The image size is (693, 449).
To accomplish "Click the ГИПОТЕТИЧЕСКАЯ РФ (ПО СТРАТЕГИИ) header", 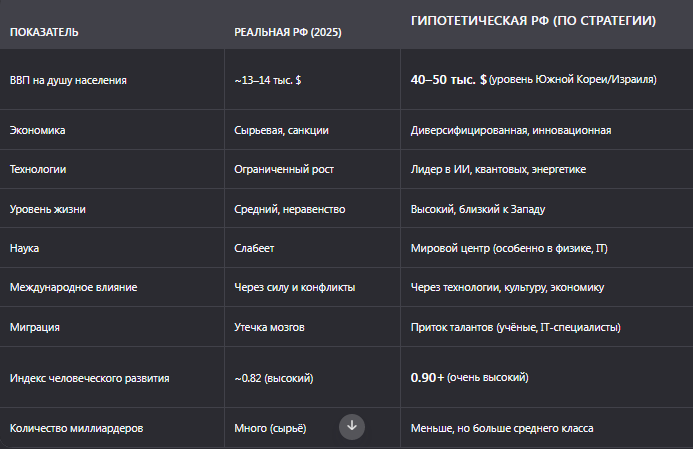I will pyautogui.click(x=533, y=21).
